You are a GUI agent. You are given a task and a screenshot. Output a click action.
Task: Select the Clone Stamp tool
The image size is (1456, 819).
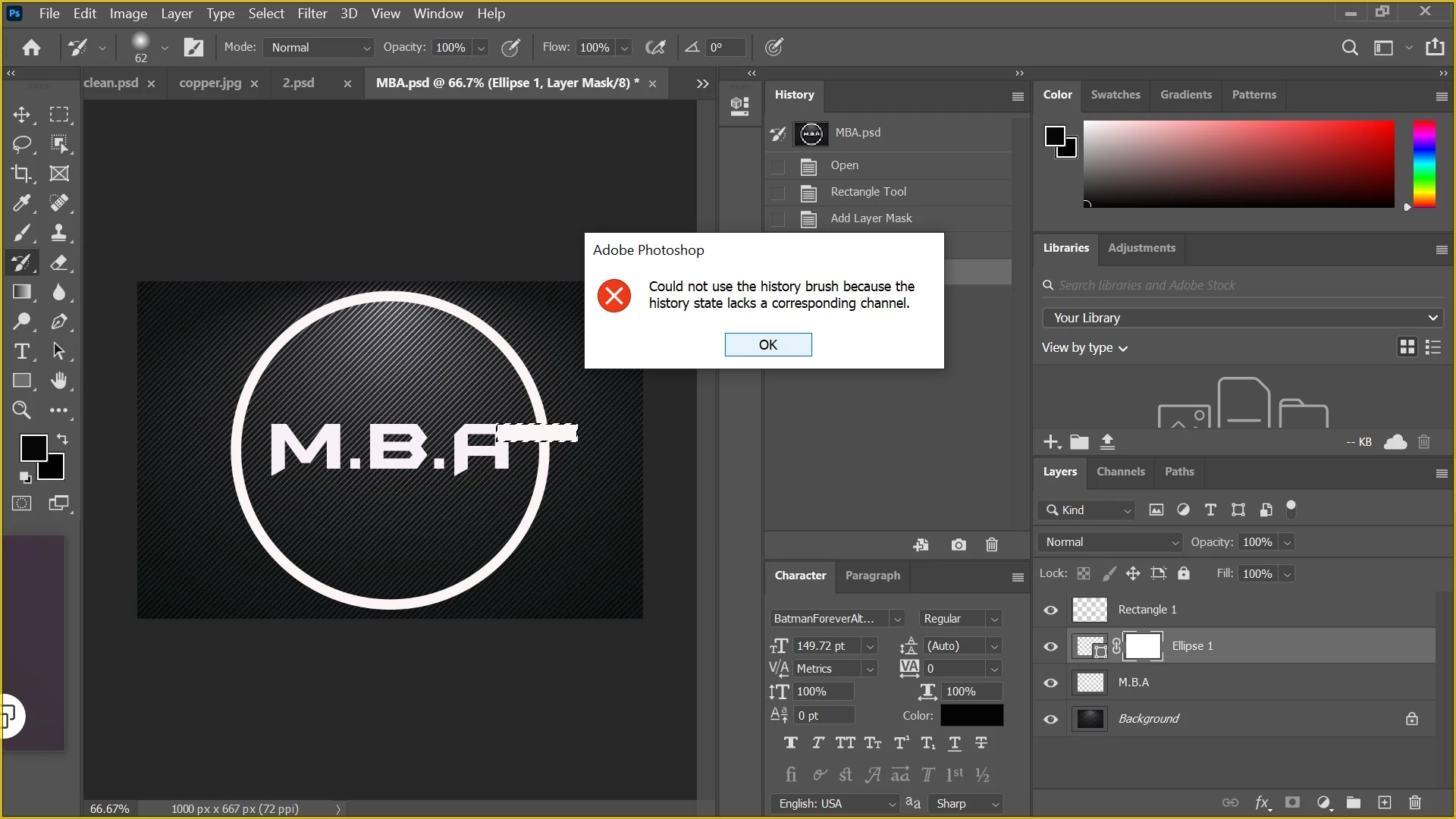[x=59, y=233]
